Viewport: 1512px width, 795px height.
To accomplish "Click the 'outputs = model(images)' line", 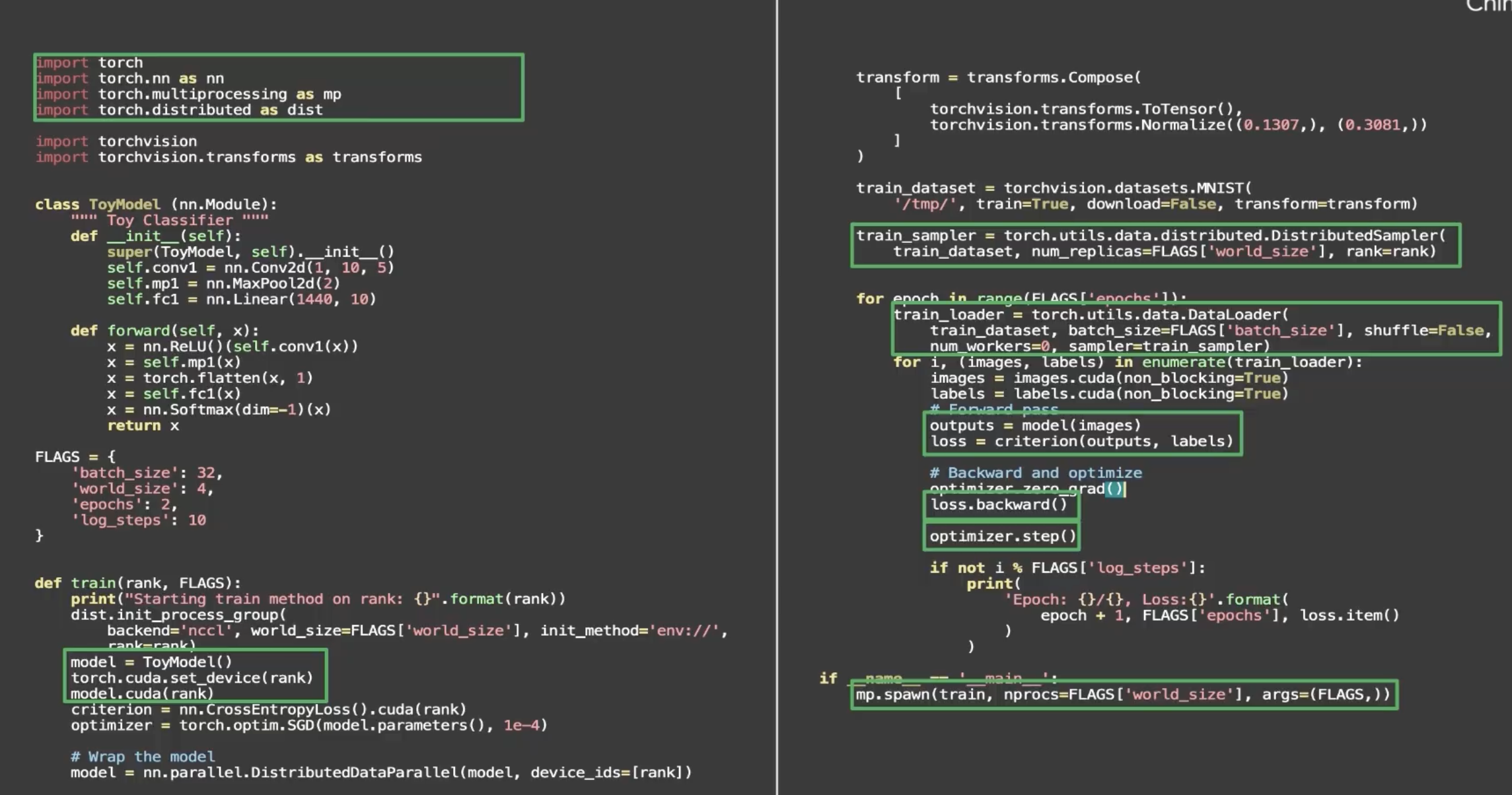I will [x=1035, y=426].
